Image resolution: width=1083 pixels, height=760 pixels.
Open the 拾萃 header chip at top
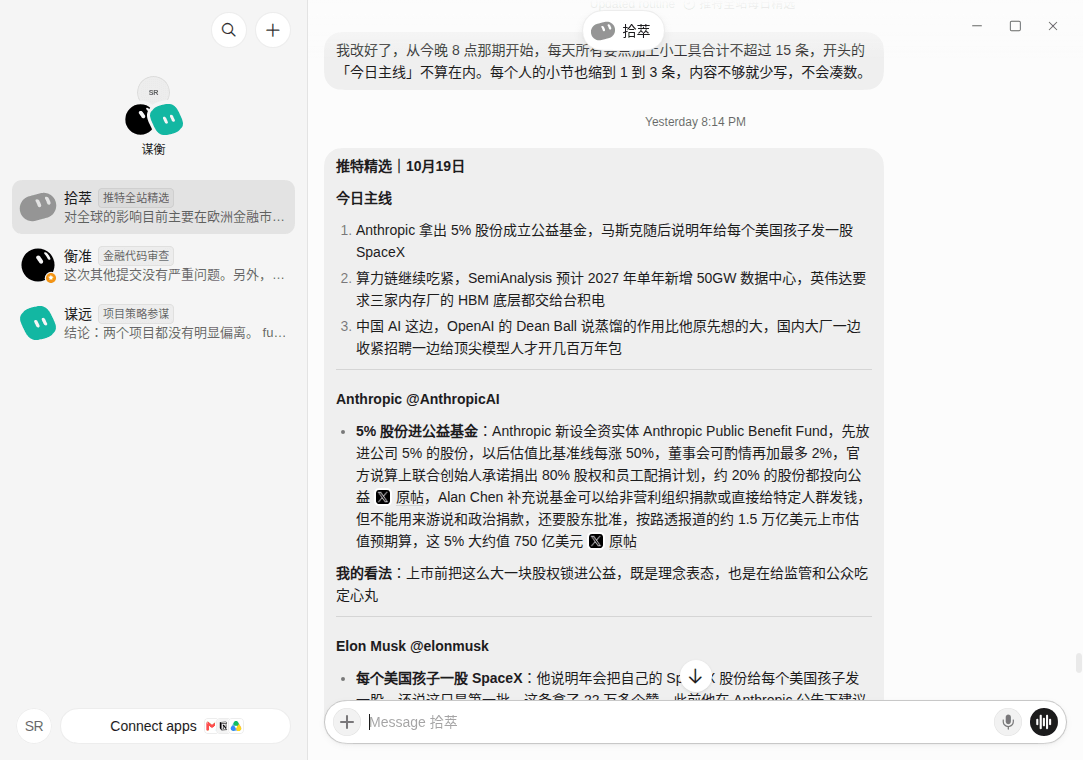pos(623,31)
